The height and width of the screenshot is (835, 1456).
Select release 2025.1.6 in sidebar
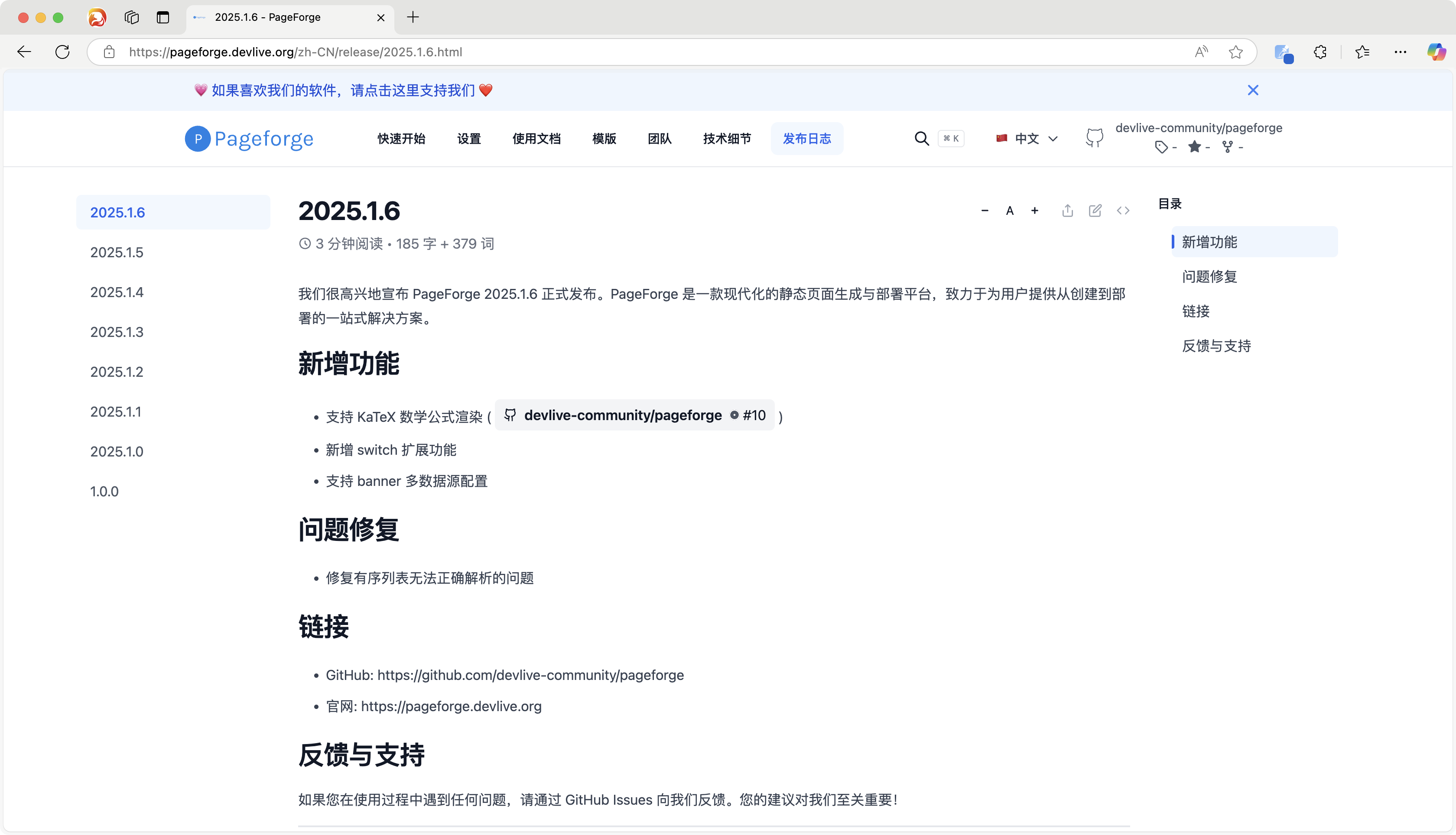coord(172,212)
